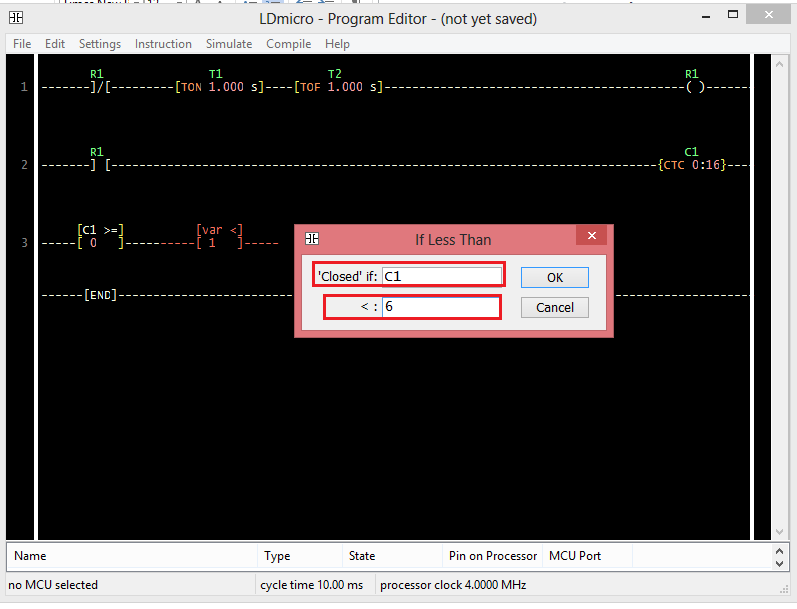Viewport: 797px width, 609px height.
Task: Click rung number 1
Action: [x=24, y=87]
